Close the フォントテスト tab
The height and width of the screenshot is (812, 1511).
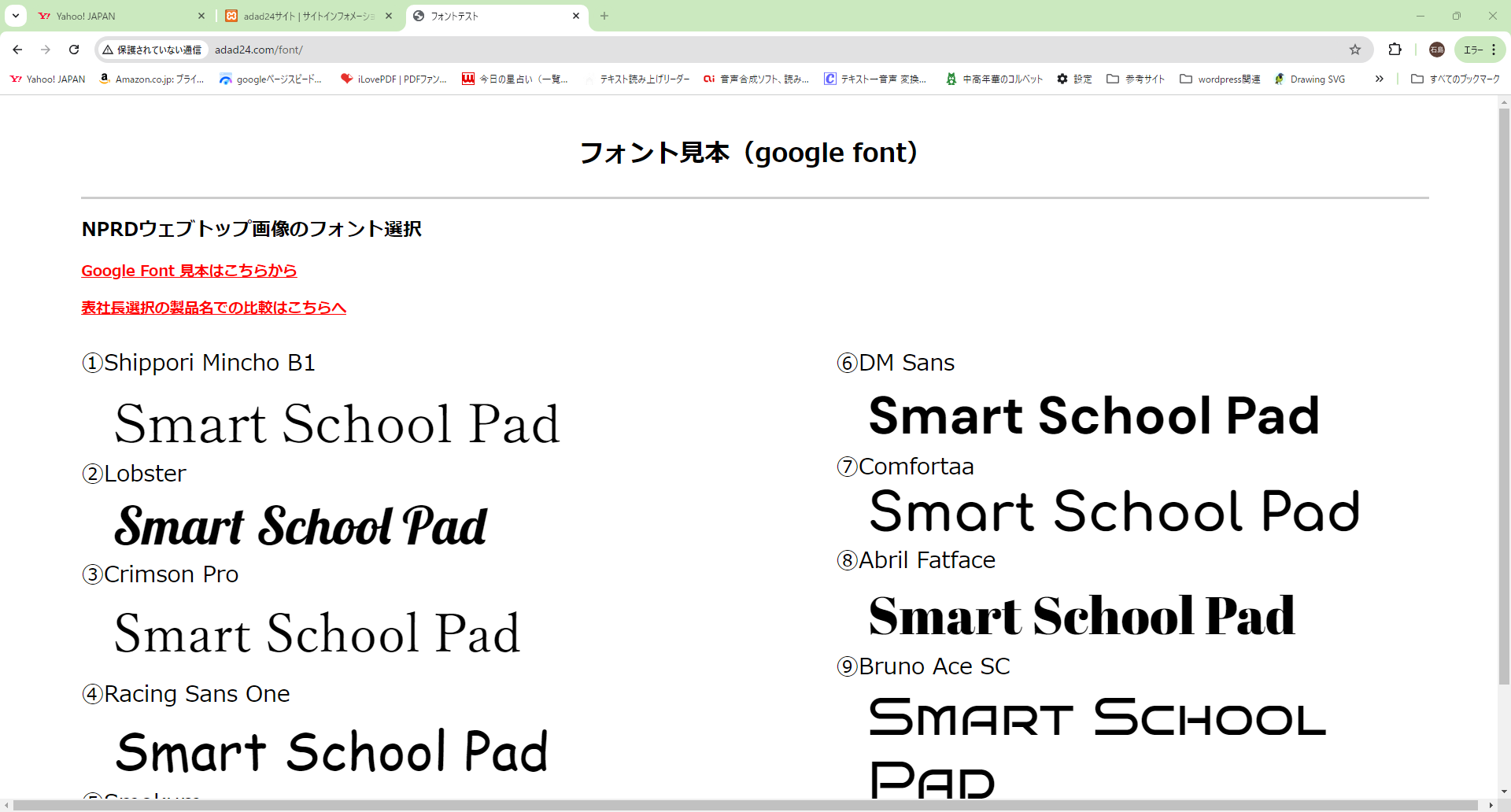coord(576,16)
